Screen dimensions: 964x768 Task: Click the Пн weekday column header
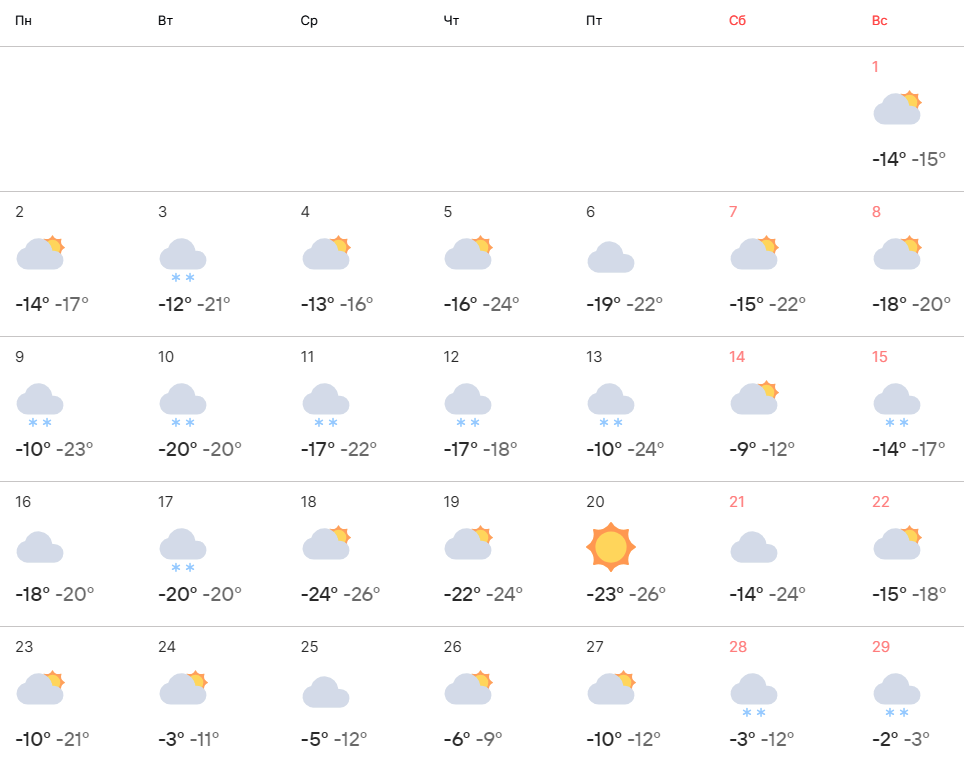pos(22,21)
